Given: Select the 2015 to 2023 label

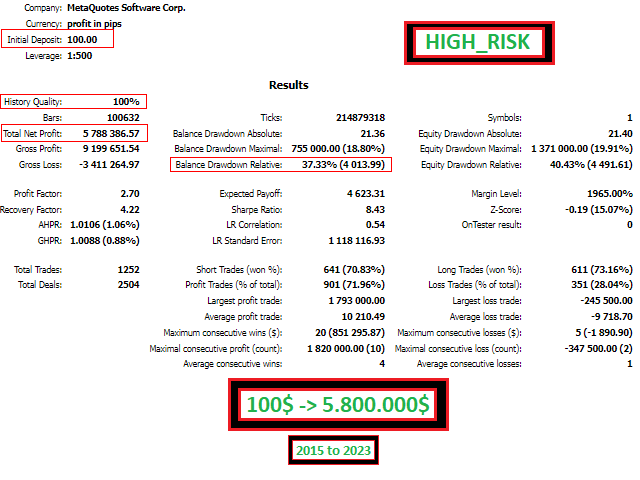Looking at the screenshot, I should point(333,450).
